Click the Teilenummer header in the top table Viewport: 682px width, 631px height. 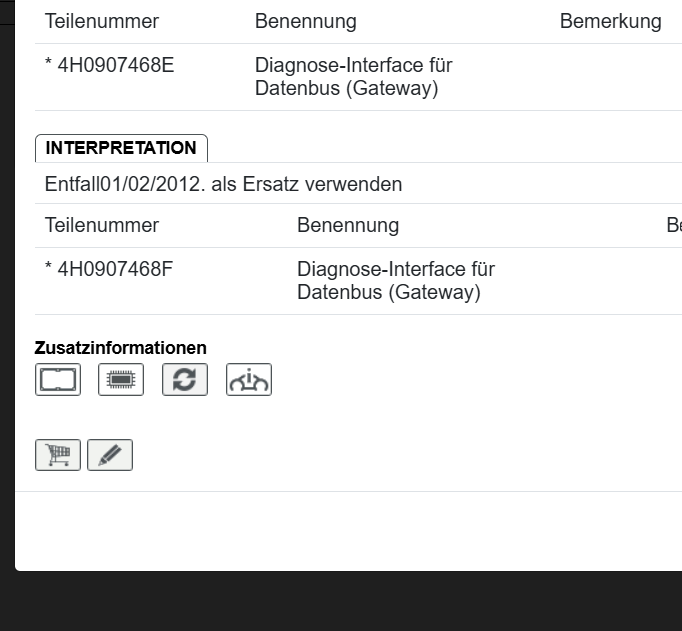101,21
